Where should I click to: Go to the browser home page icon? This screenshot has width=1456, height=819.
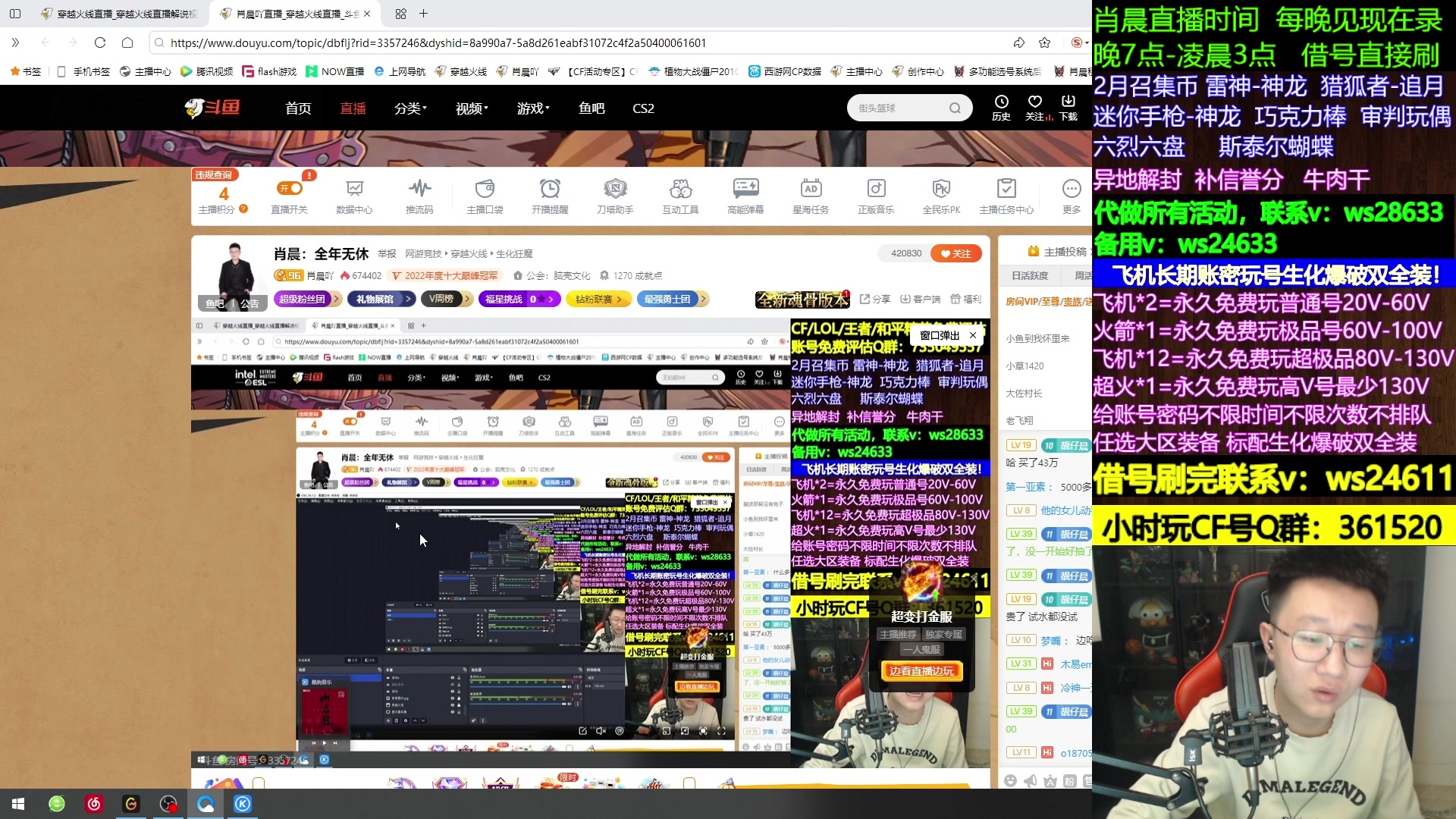point(127,42)
